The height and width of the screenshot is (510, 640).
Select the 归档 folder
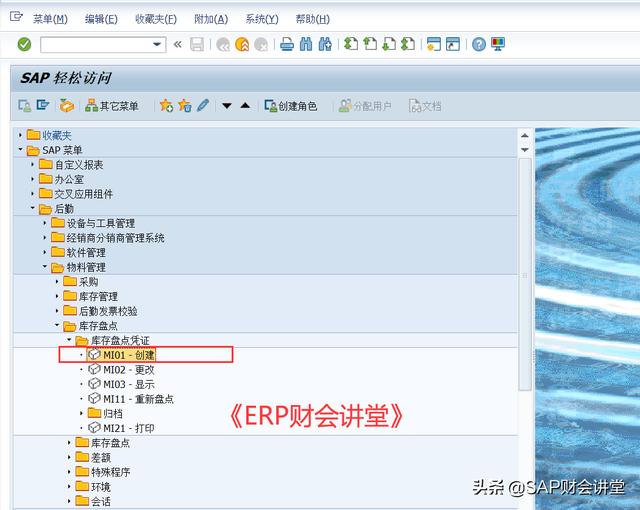tap(113, 414)
